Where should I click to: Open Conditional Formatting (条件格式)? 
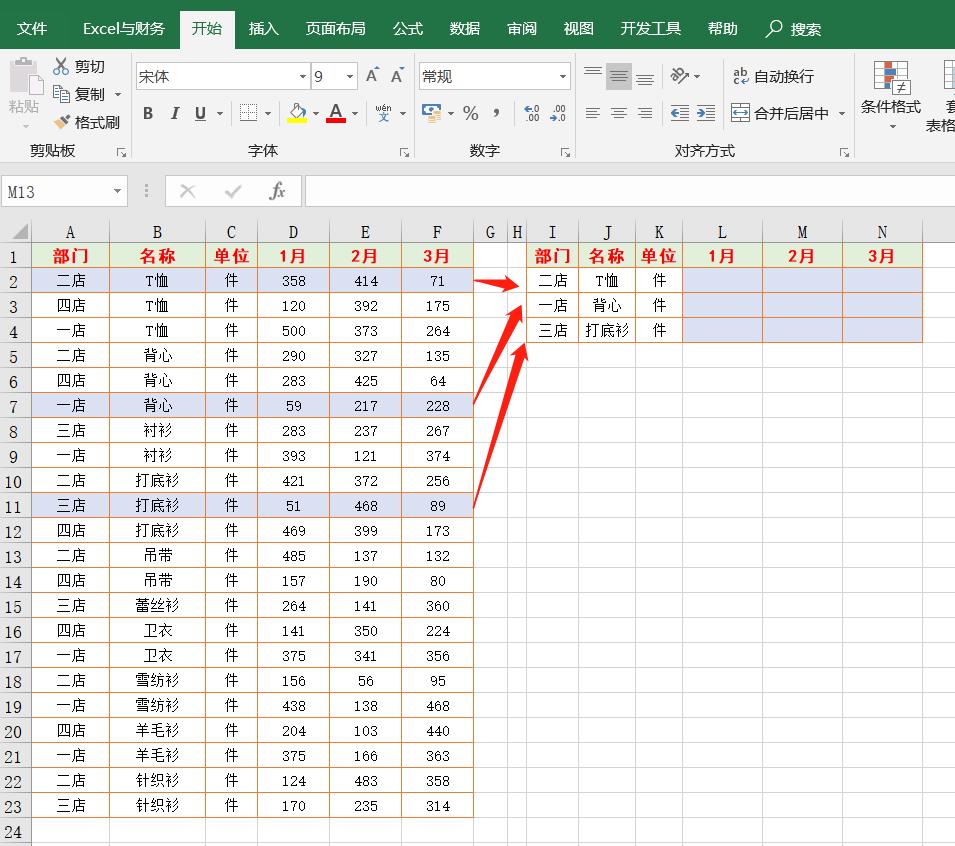tap(890, 94)
